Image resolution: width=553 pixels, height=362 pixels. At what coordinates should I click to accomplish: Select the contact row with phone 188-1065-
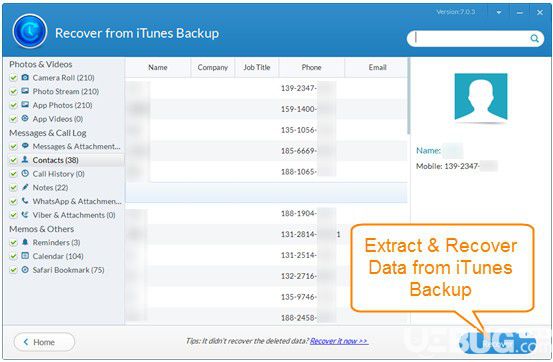266,171
